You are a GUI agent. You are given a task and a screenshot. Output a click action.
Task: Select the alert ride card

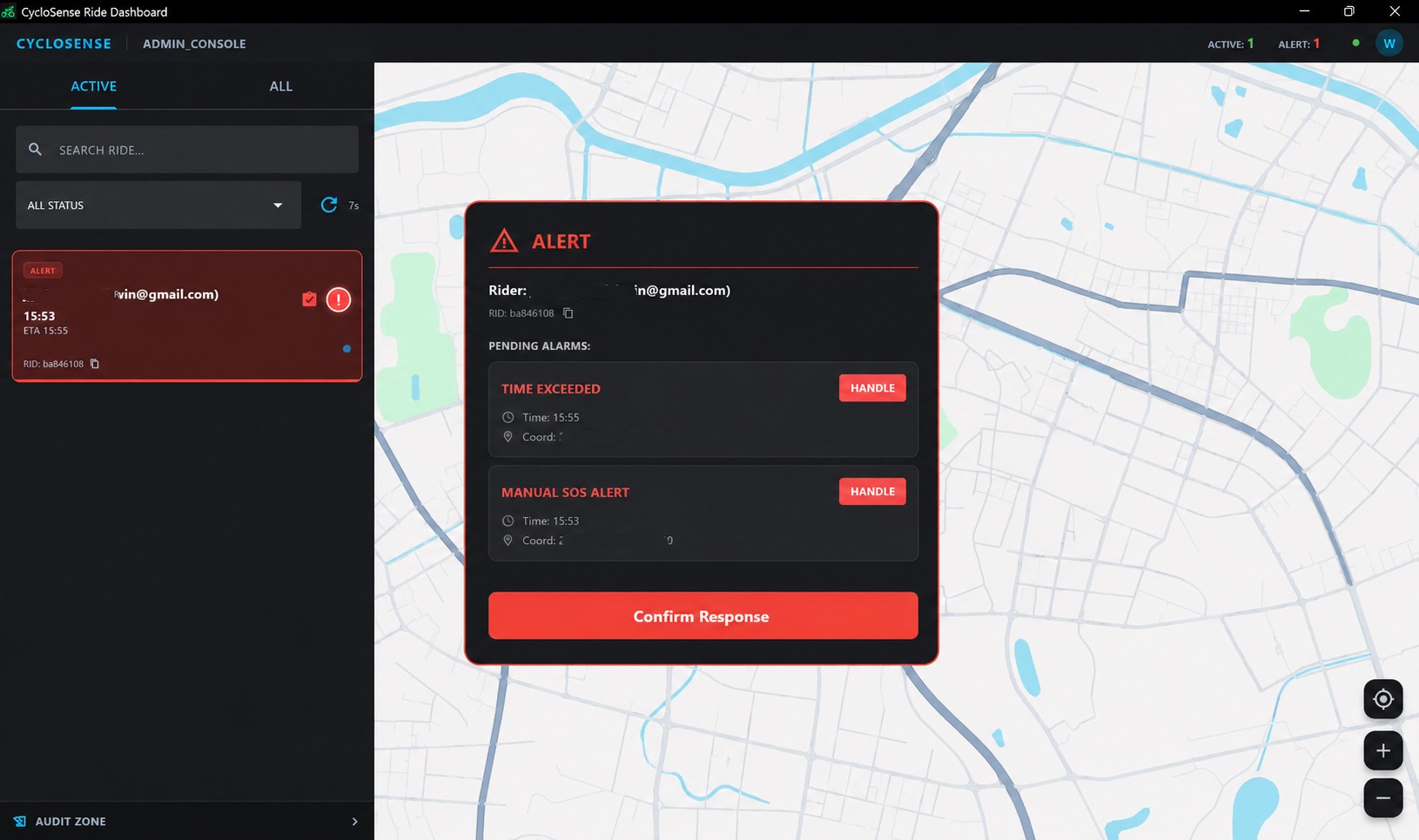point(187,316)
